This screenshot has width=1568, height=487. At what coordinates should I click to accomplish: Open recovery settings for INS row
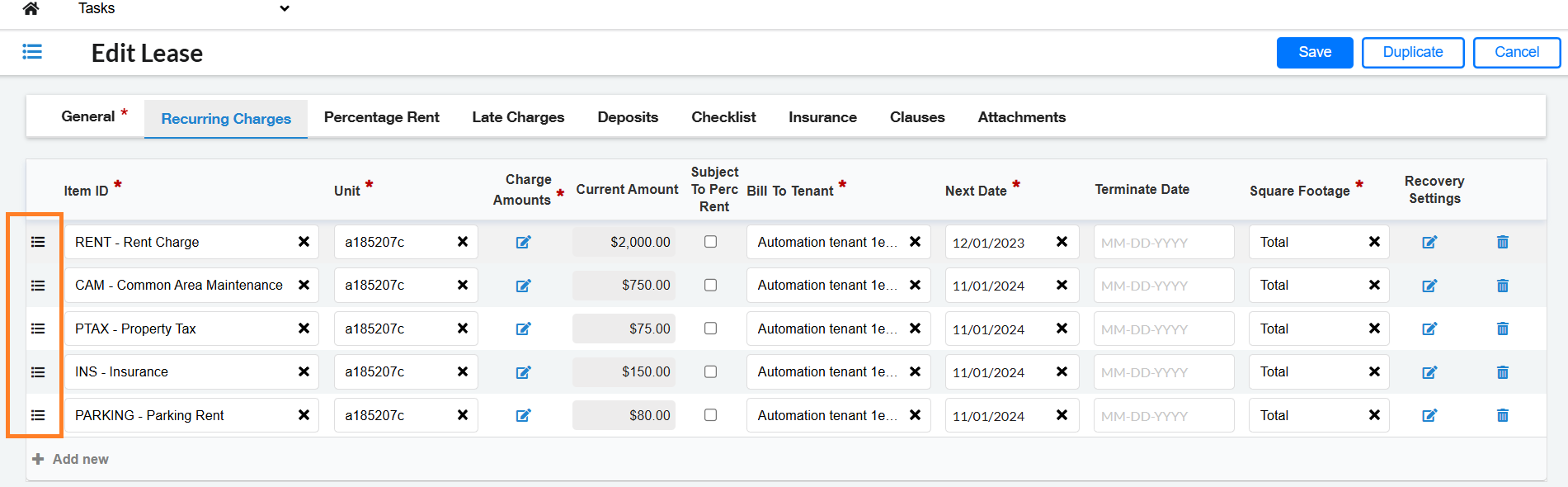[x=1429, y=372]
